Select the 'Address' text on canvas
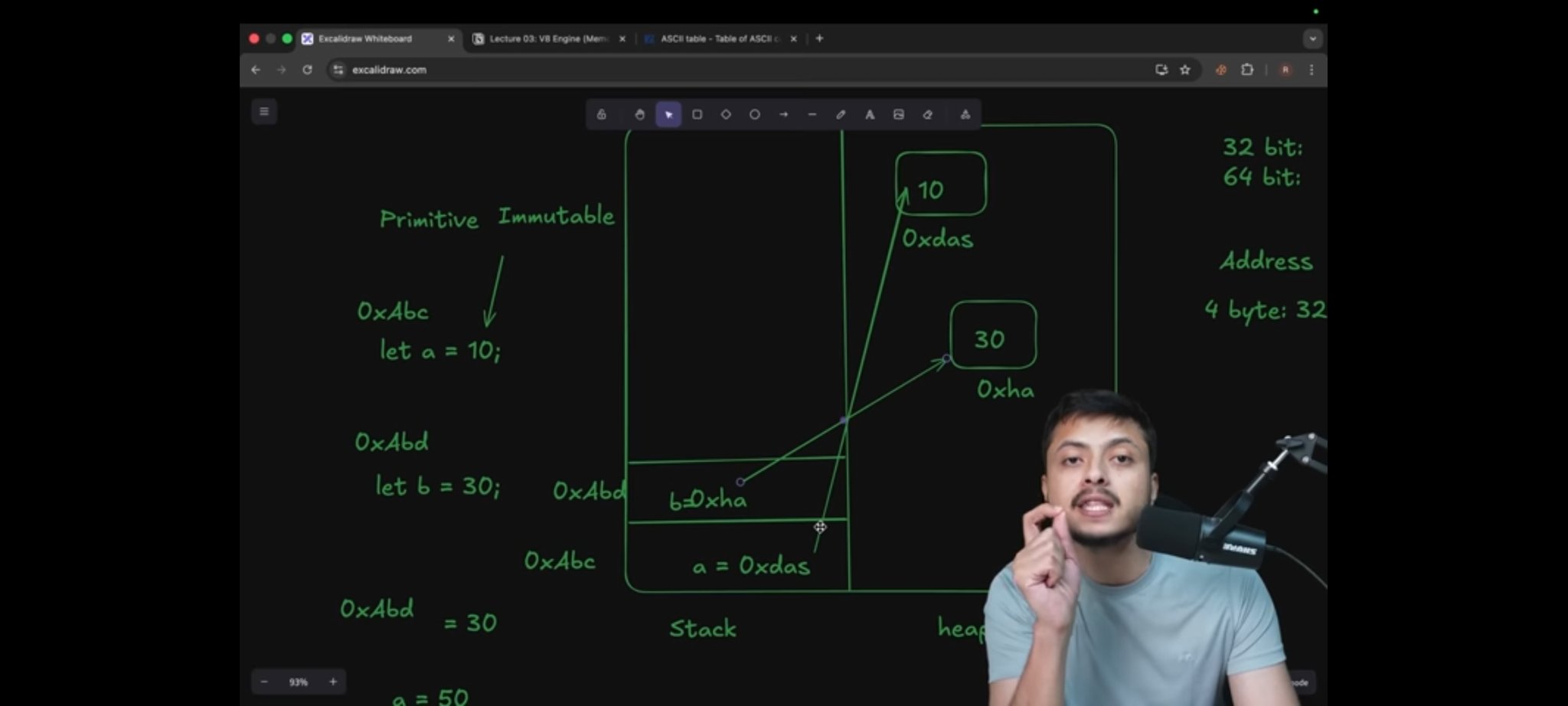1568x706 pixels. pyautogui.click(x=1266, y=261)
